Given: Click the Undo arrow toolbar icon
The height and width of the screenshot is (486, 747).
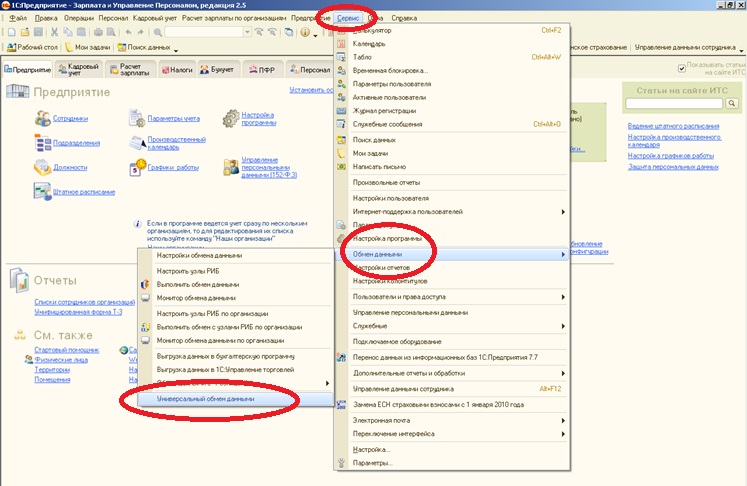Looking at the screenshot, I should [x=128, y=32].
